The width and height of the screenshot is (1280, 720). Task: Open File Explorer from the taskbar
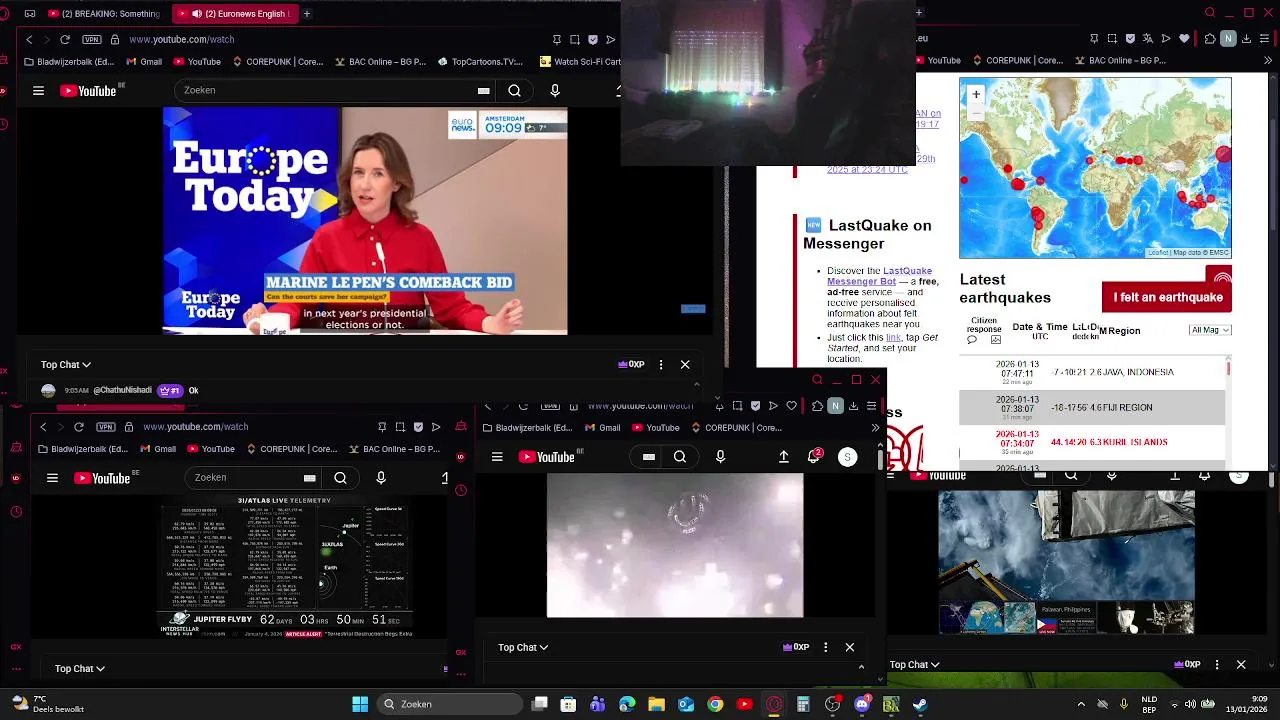[x=657, y=704]
